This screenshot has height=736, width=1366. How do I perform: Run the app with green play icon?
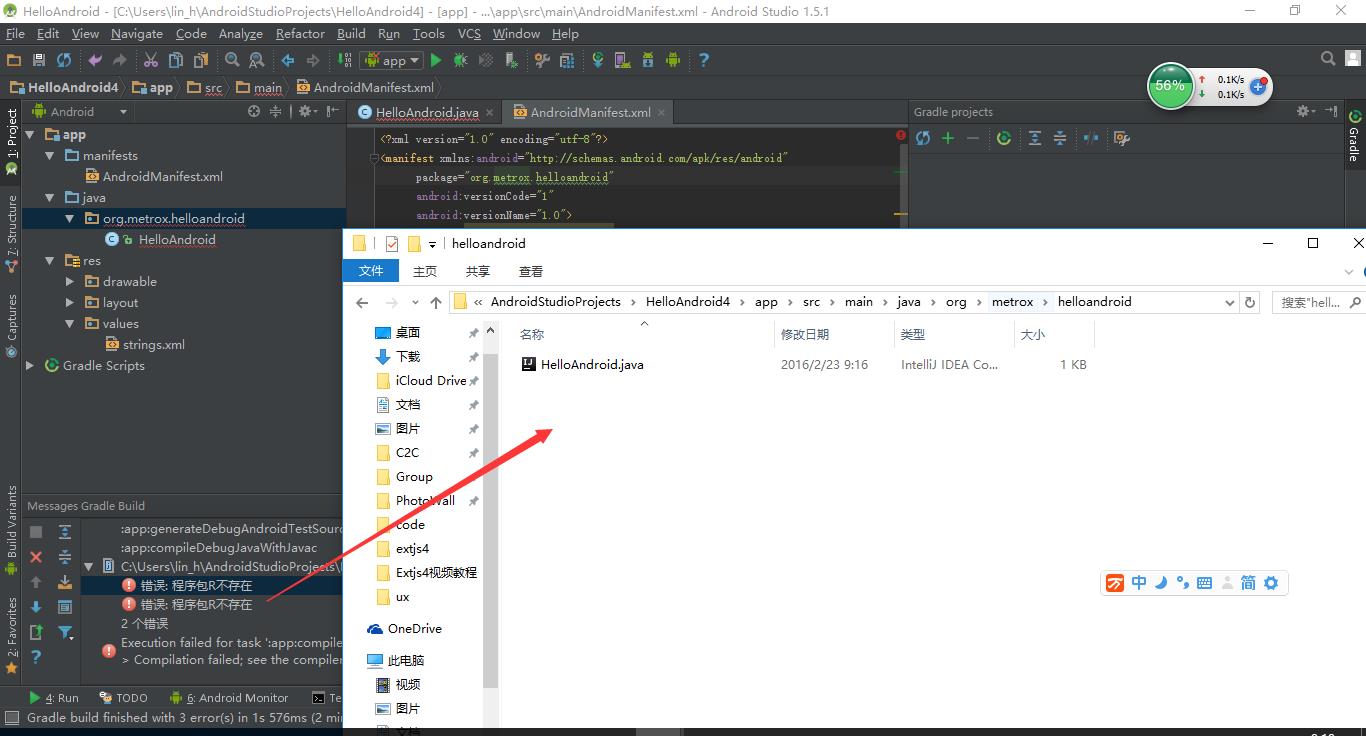[436, 60]
